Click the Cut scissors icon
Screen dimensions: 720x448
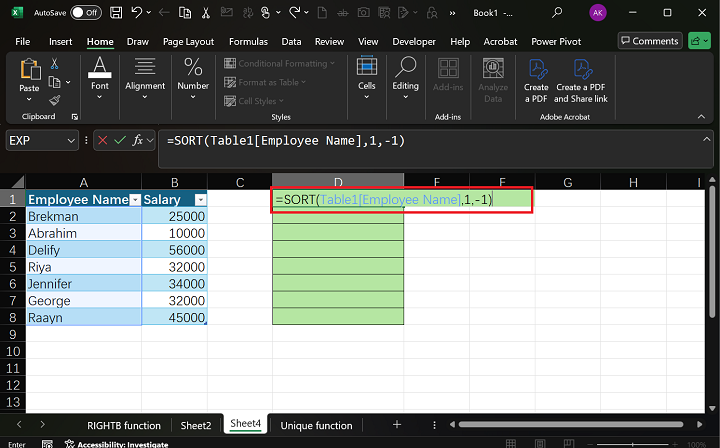[x=54, y=64]
